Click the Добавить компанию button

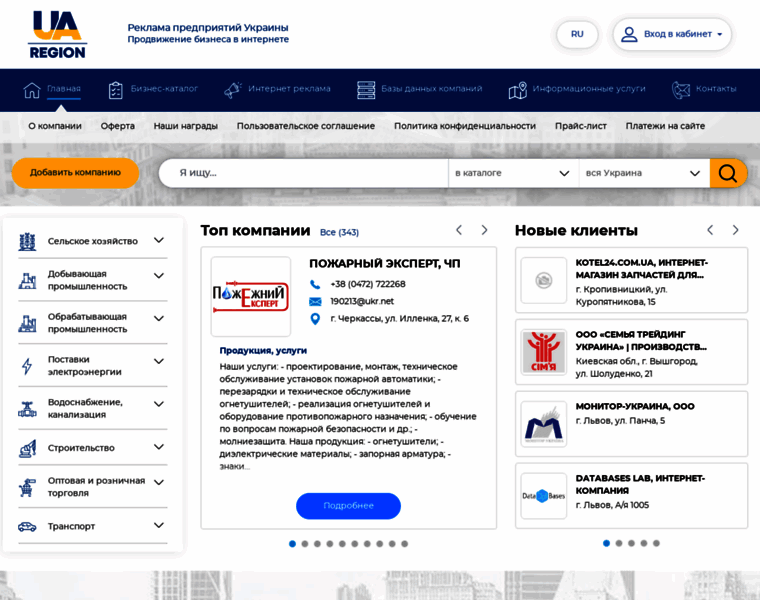[x=75, y=173]
